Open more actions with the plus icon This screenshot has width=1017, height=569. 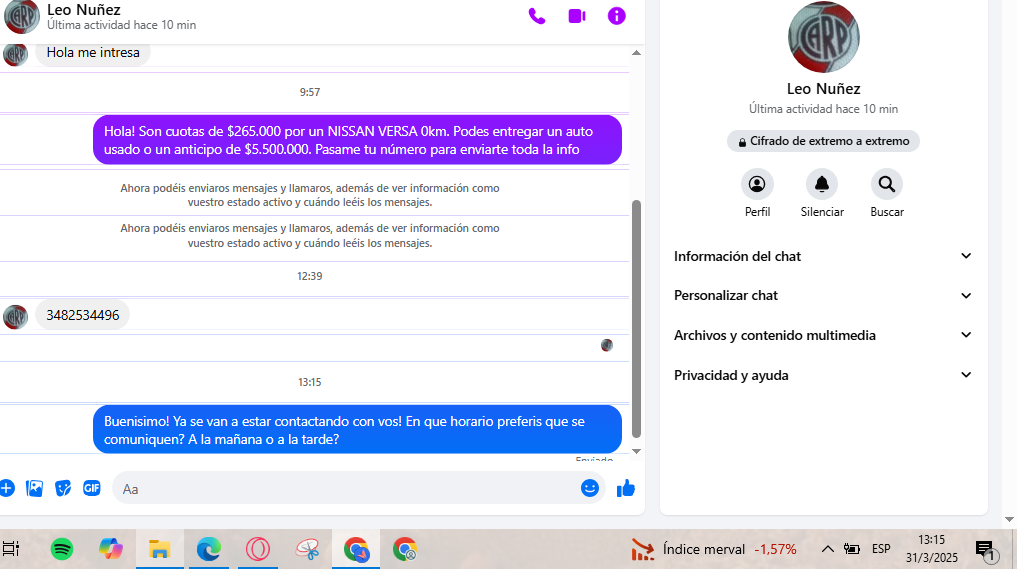click(x=6, y=488)
